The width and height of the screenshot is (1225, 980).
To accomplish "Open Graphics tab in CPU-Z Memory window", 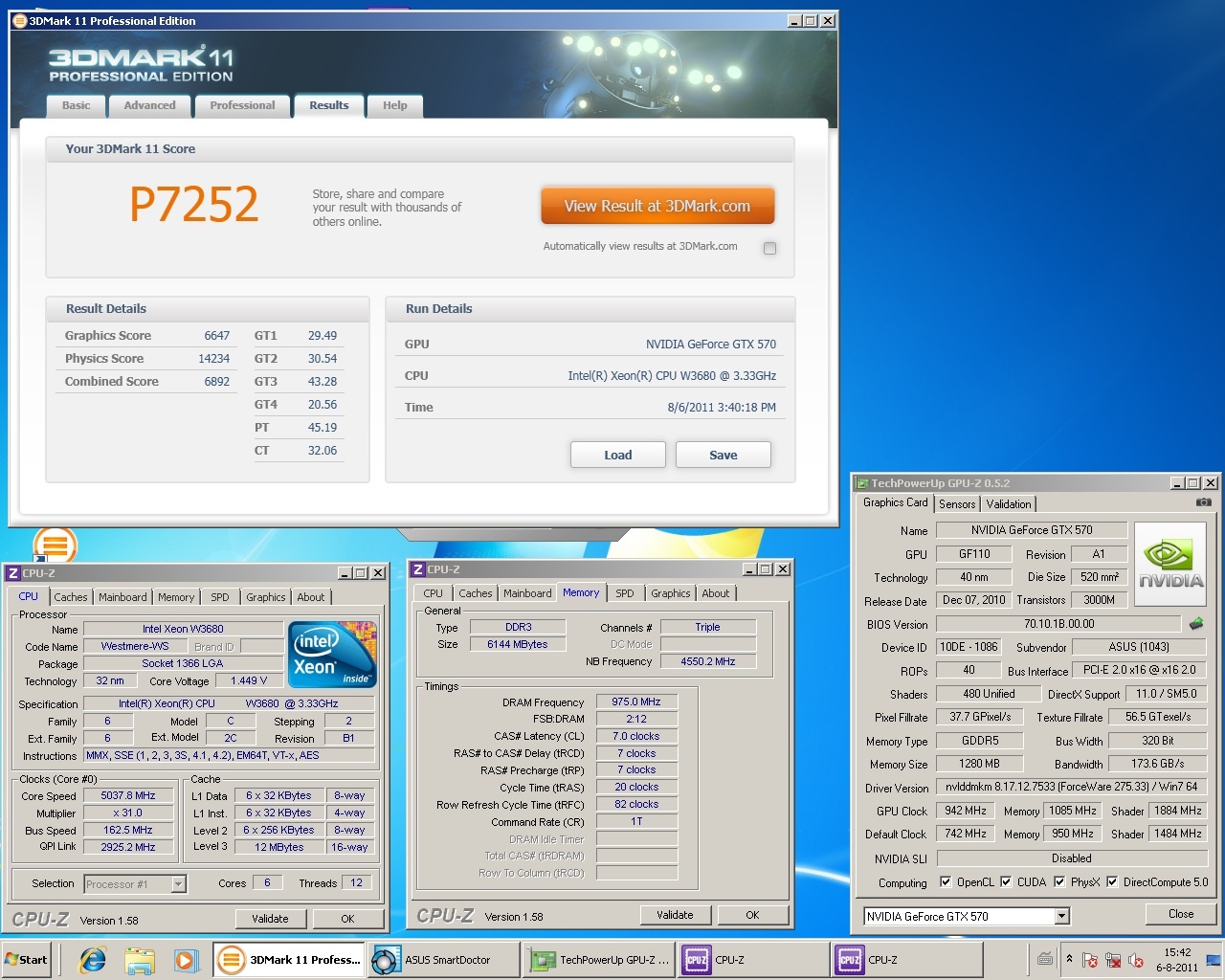I will pos(671,593).
